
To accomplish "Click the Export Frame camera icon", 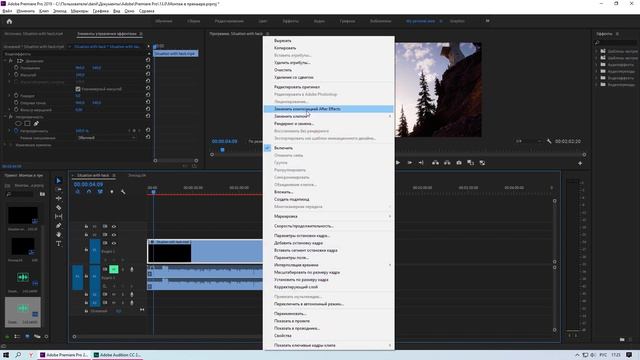I will pyautogui.click(x=459, y=162).
